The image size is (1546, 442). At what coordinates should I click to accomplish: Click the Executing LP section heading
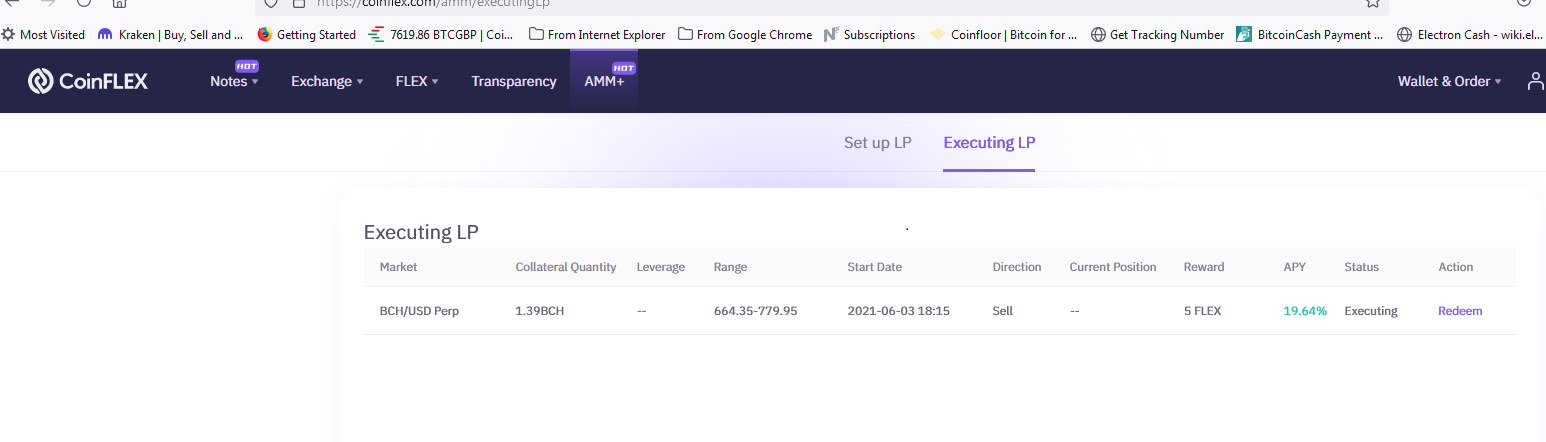[421, 232]
